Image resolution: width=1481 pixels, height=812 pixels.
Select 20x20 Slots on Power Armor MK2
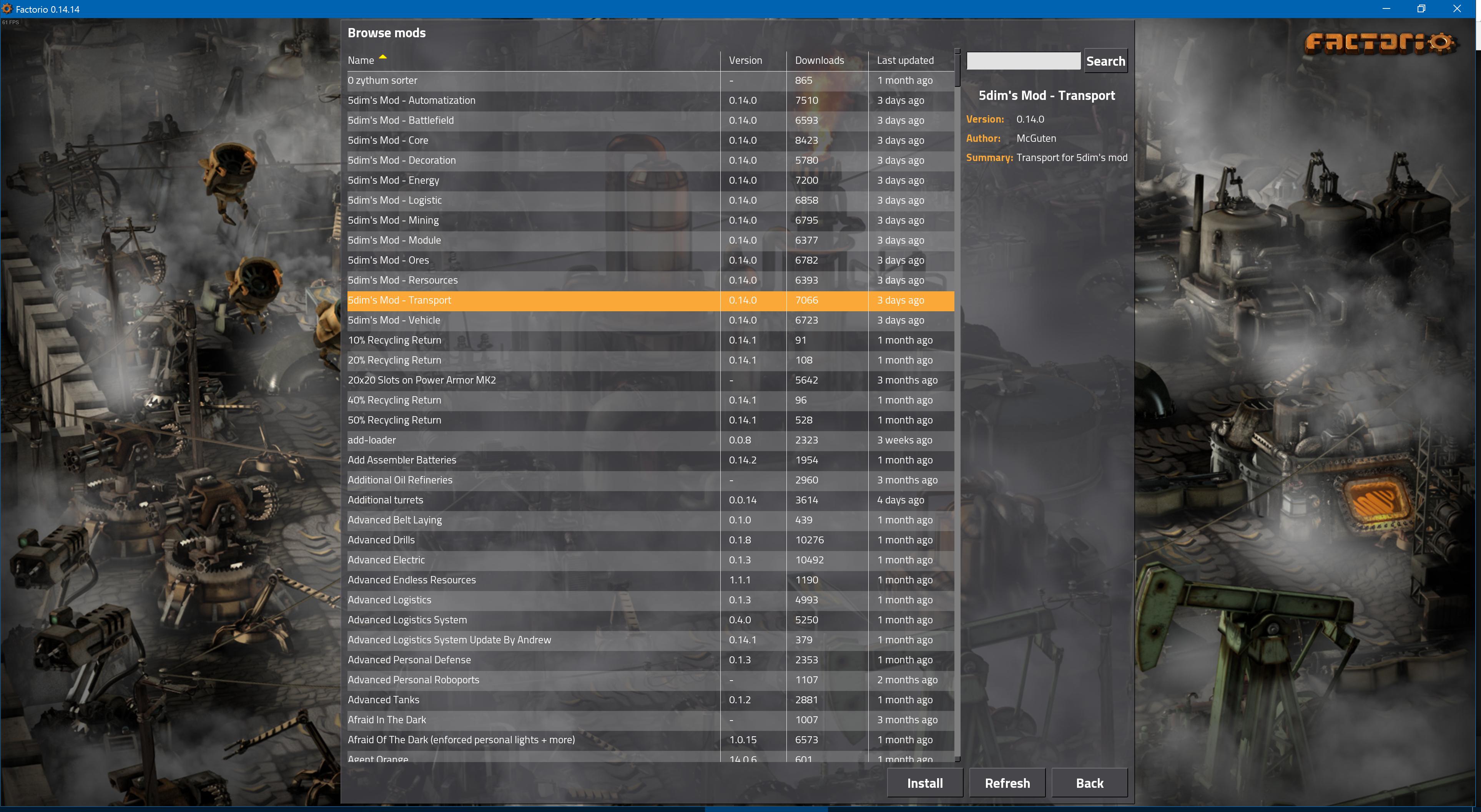click(x=650, y=380)
